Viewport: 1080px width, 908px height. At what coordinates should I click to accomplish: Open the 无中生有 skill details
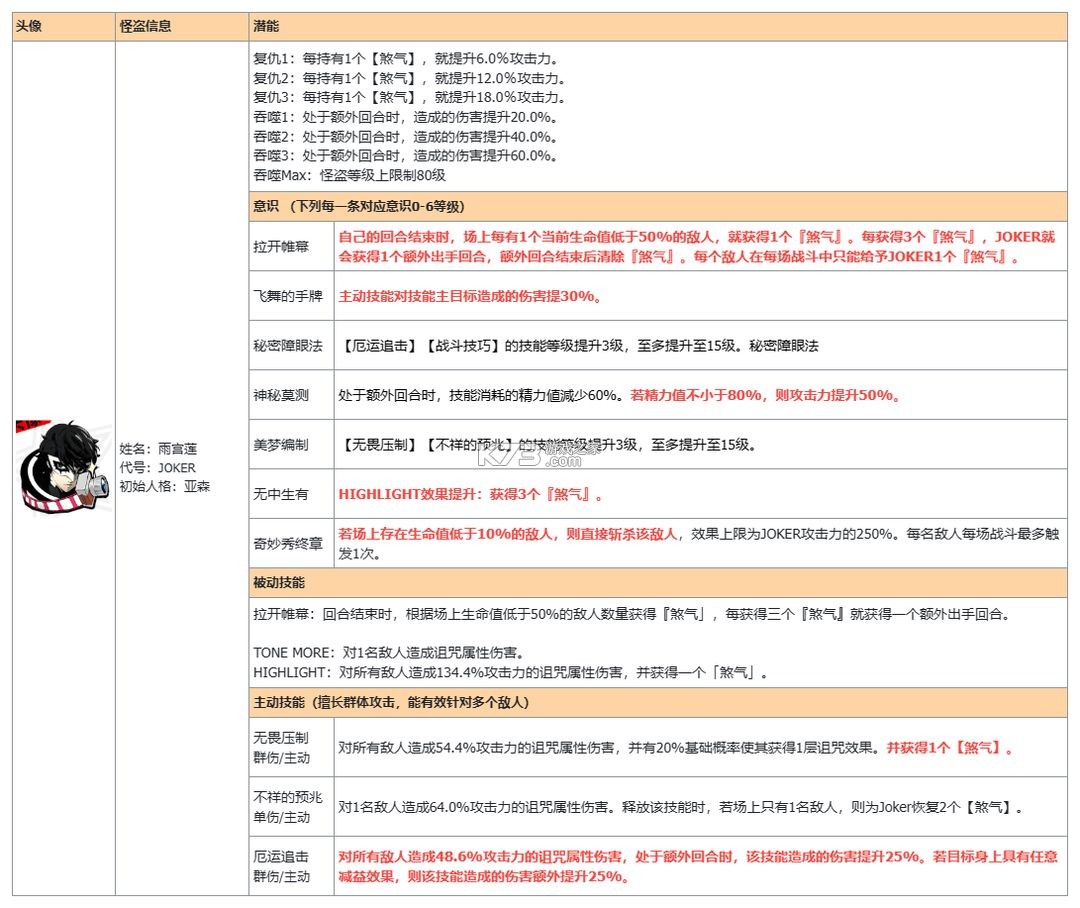(288, 494)
